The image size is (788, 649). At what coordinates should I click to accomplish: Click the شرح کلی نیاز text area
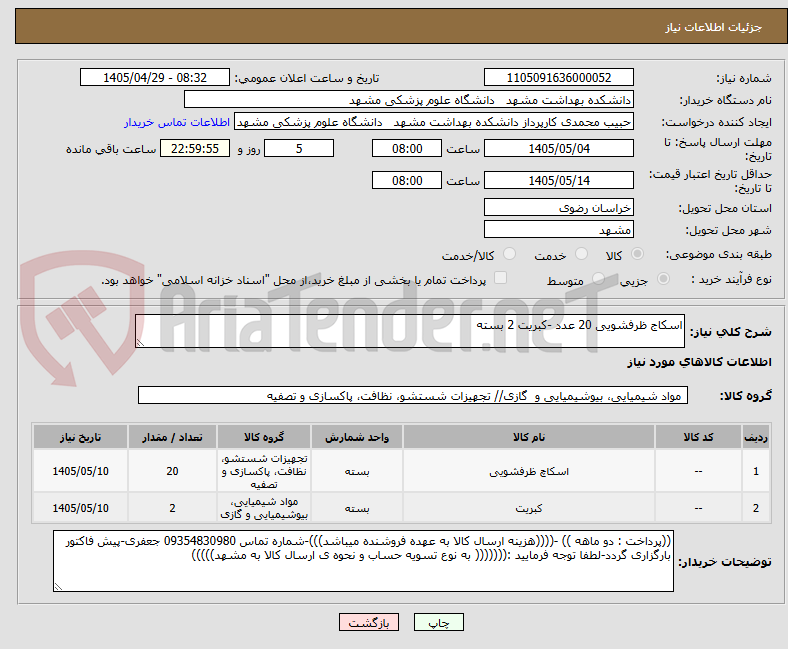[410, 331]
